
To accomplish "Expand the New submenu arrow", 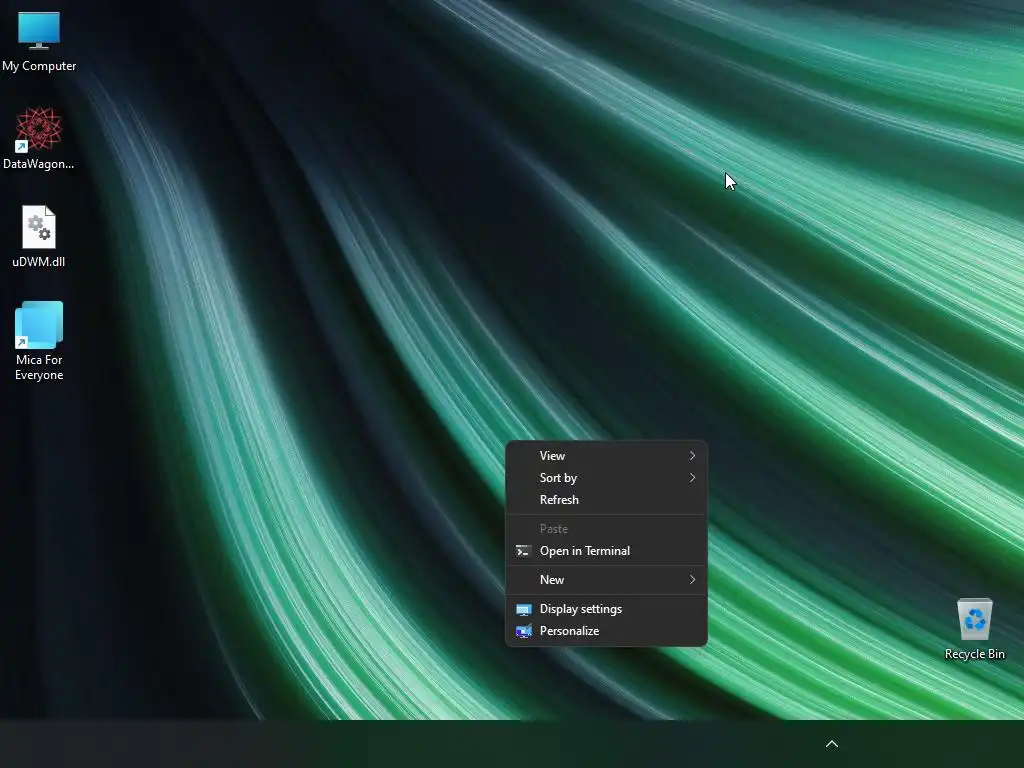I will 692,580.
